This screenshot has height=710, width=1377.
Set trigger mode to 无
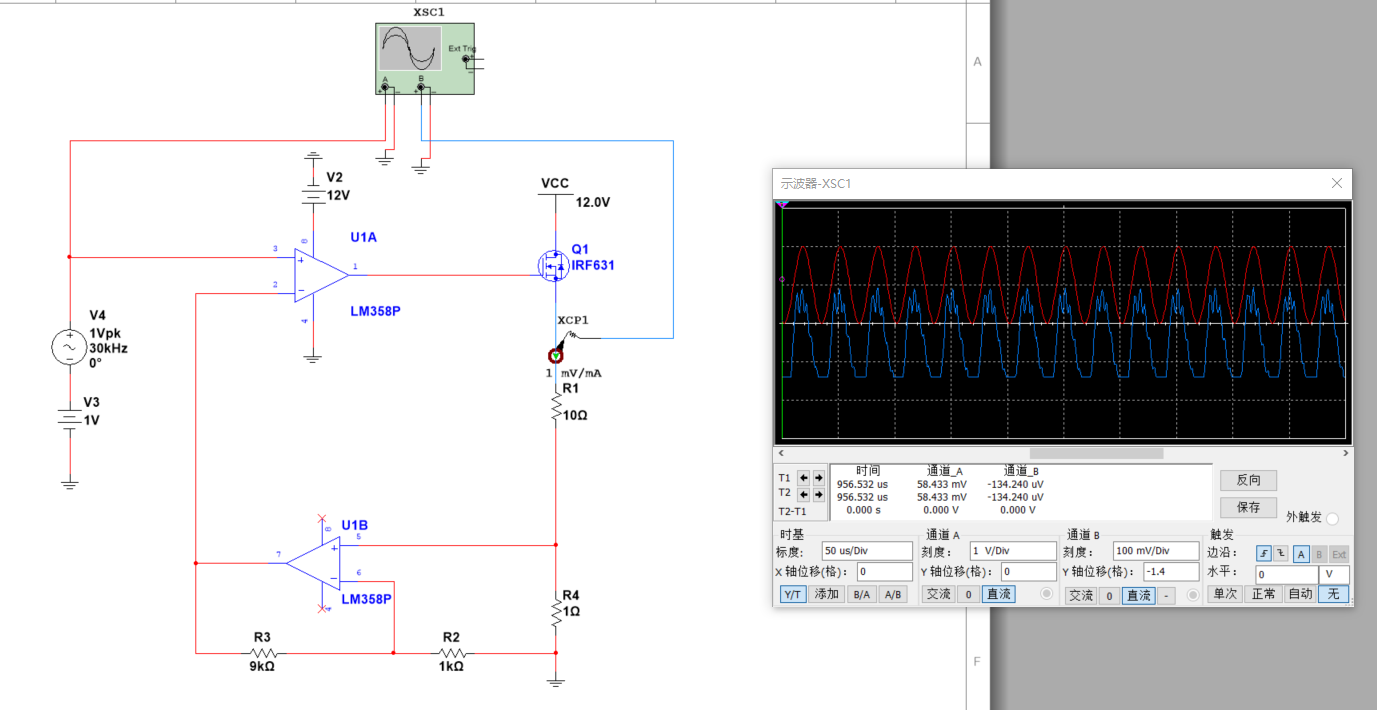pos(1334,594)
